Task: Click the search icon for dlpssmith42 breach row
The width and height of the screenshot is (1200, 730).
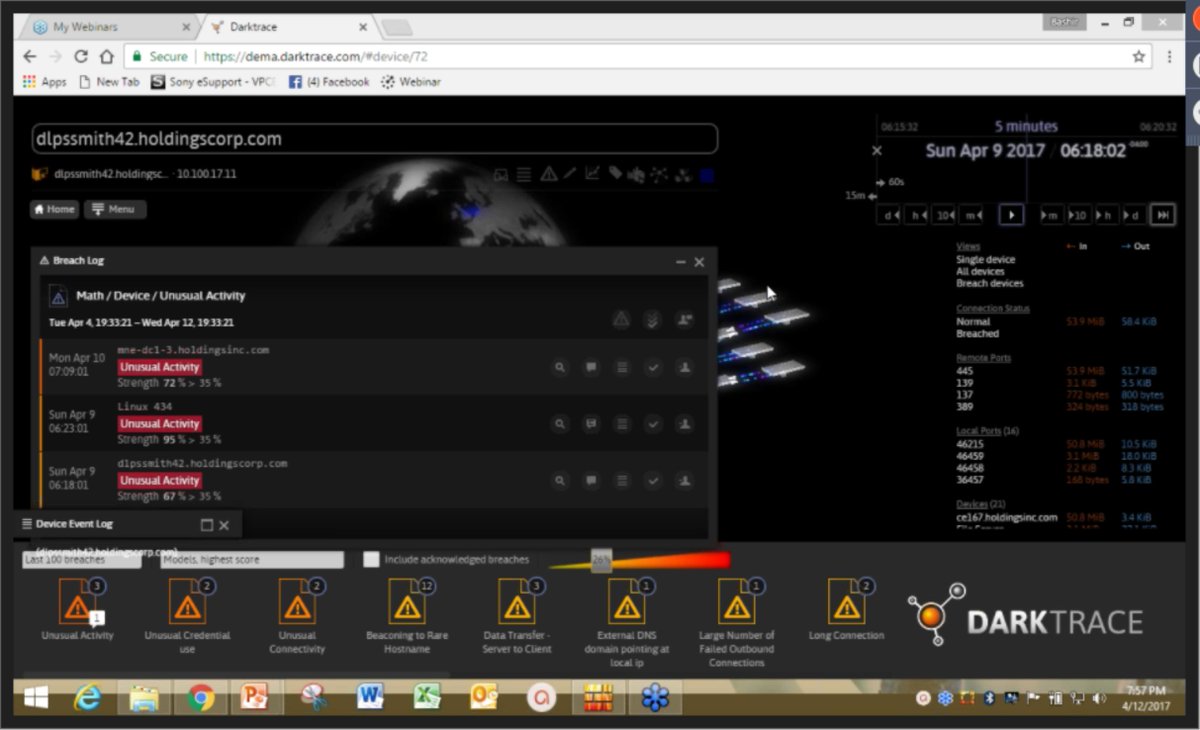Action: click(x=560, y=481)
